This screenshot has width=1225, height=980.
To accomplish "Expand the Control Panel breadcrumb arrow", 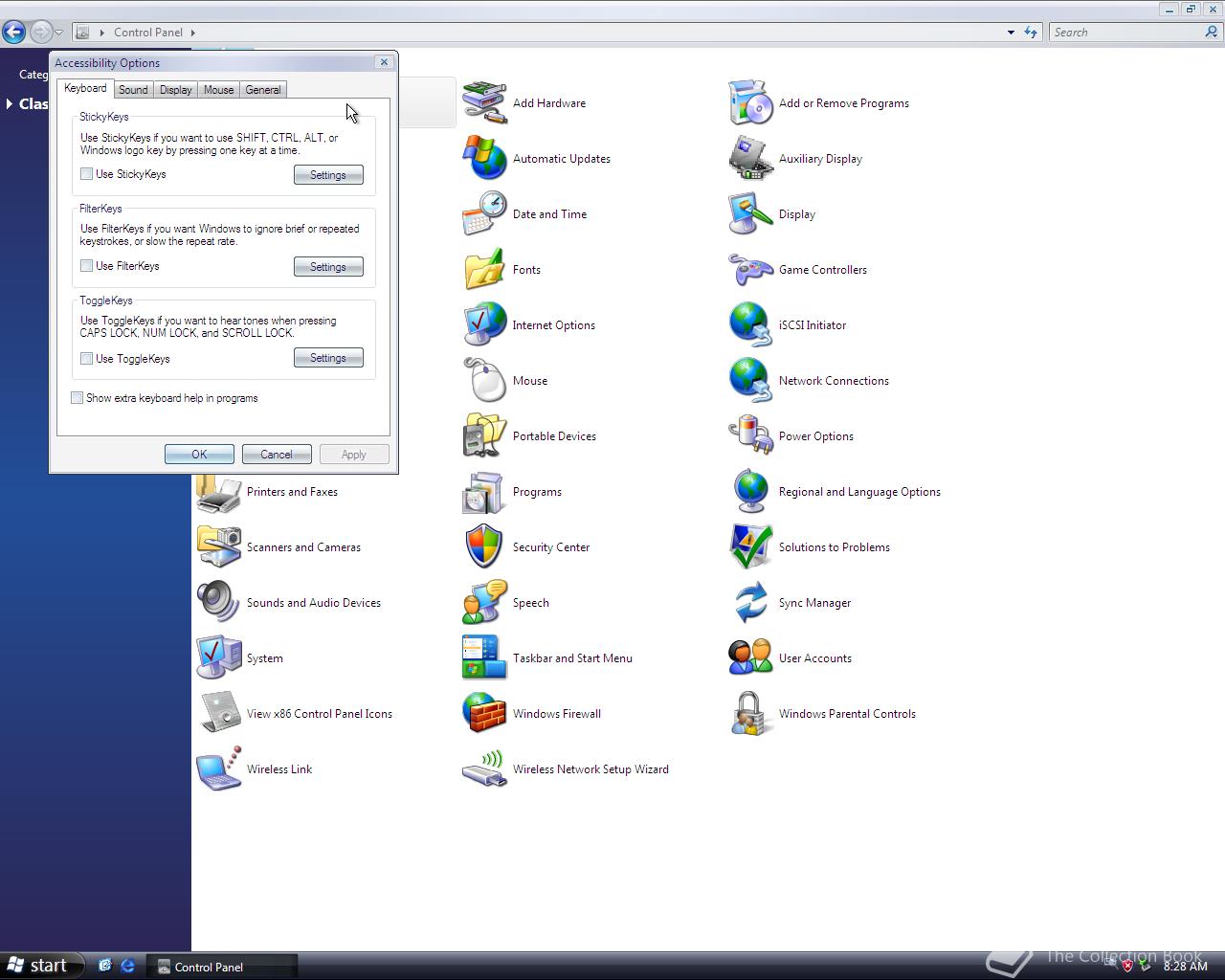I will pos(192,33).
